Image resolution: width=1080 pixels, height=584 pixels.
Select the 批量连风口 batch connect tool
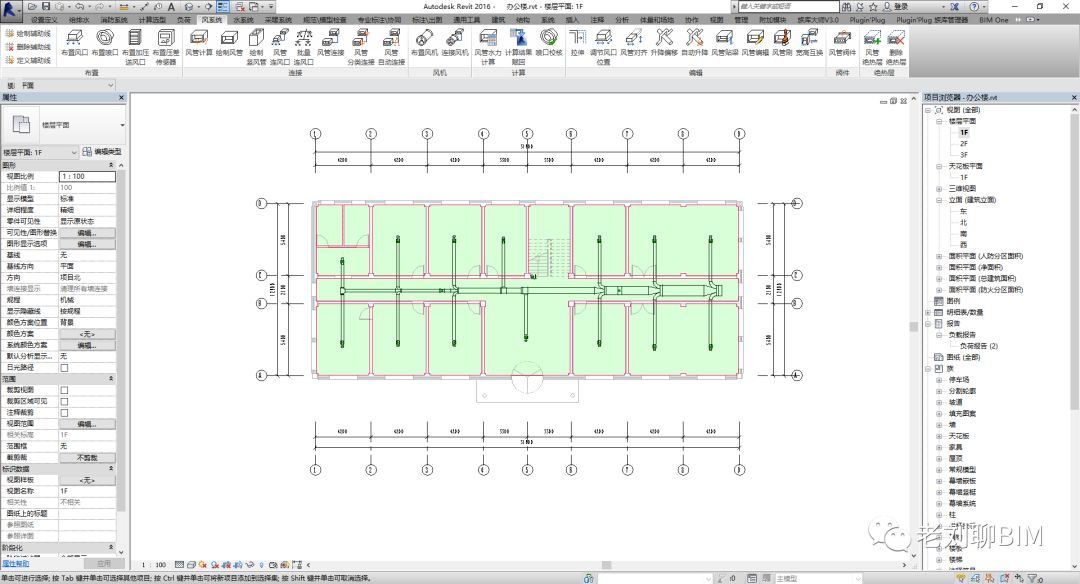point(304,48)
